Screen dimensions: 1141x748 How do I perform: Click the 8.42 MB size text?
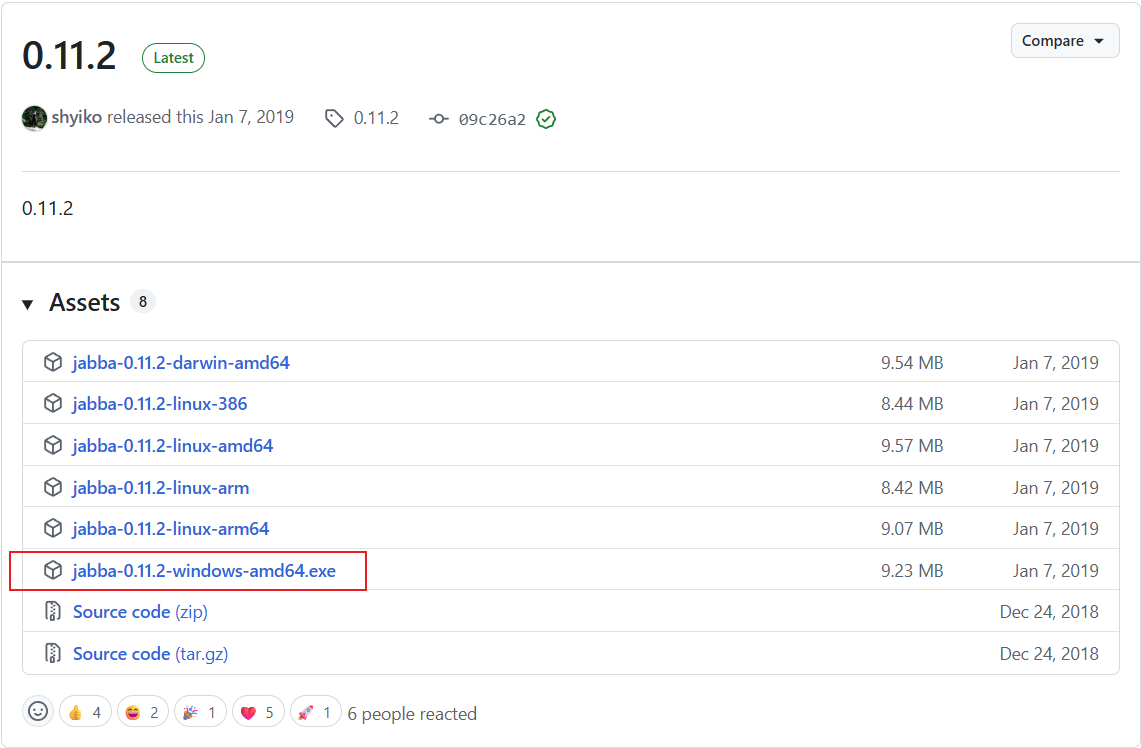[x=912, y=488]
